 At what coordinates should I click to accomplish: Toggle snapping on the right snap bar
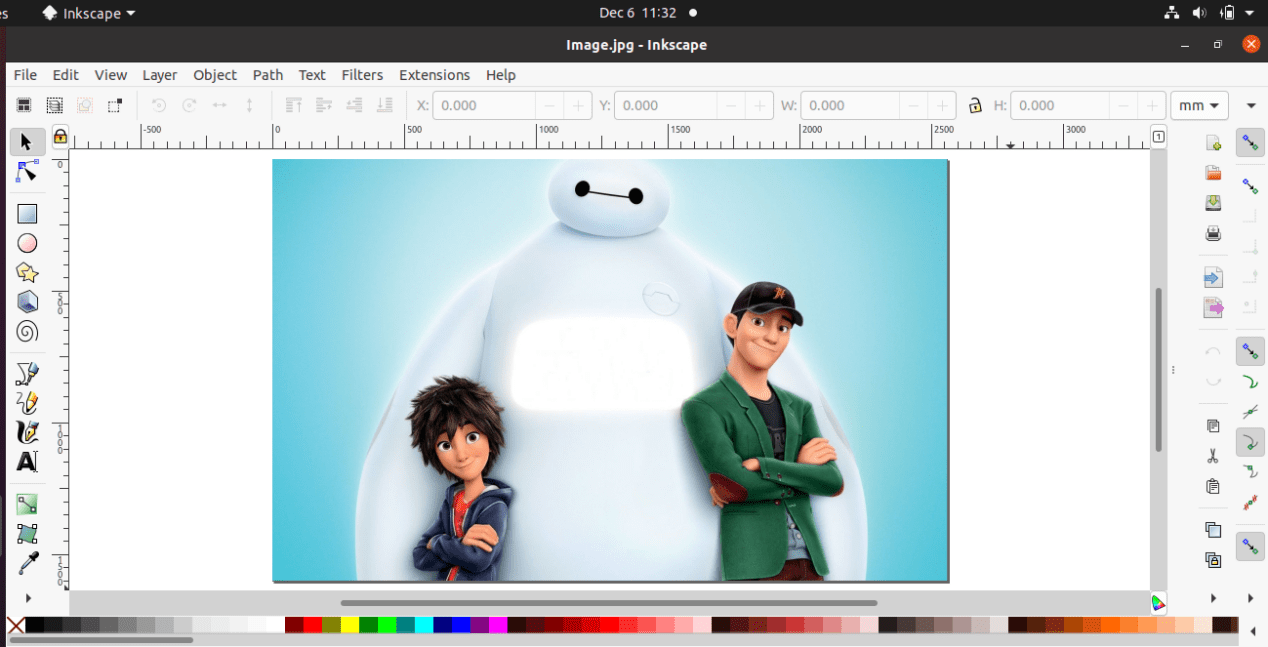[x=1250, y=143]
